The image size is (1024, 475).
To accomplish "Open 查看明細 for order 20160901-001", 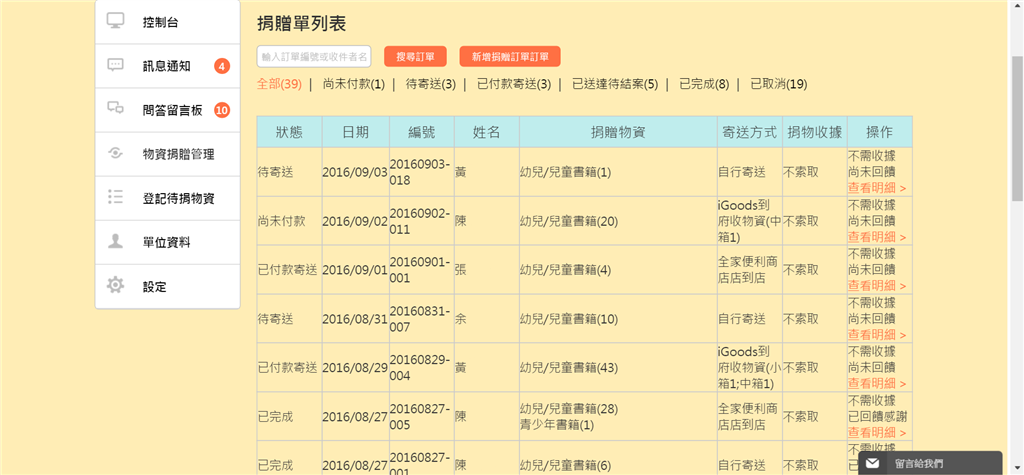I will point(877,286).
